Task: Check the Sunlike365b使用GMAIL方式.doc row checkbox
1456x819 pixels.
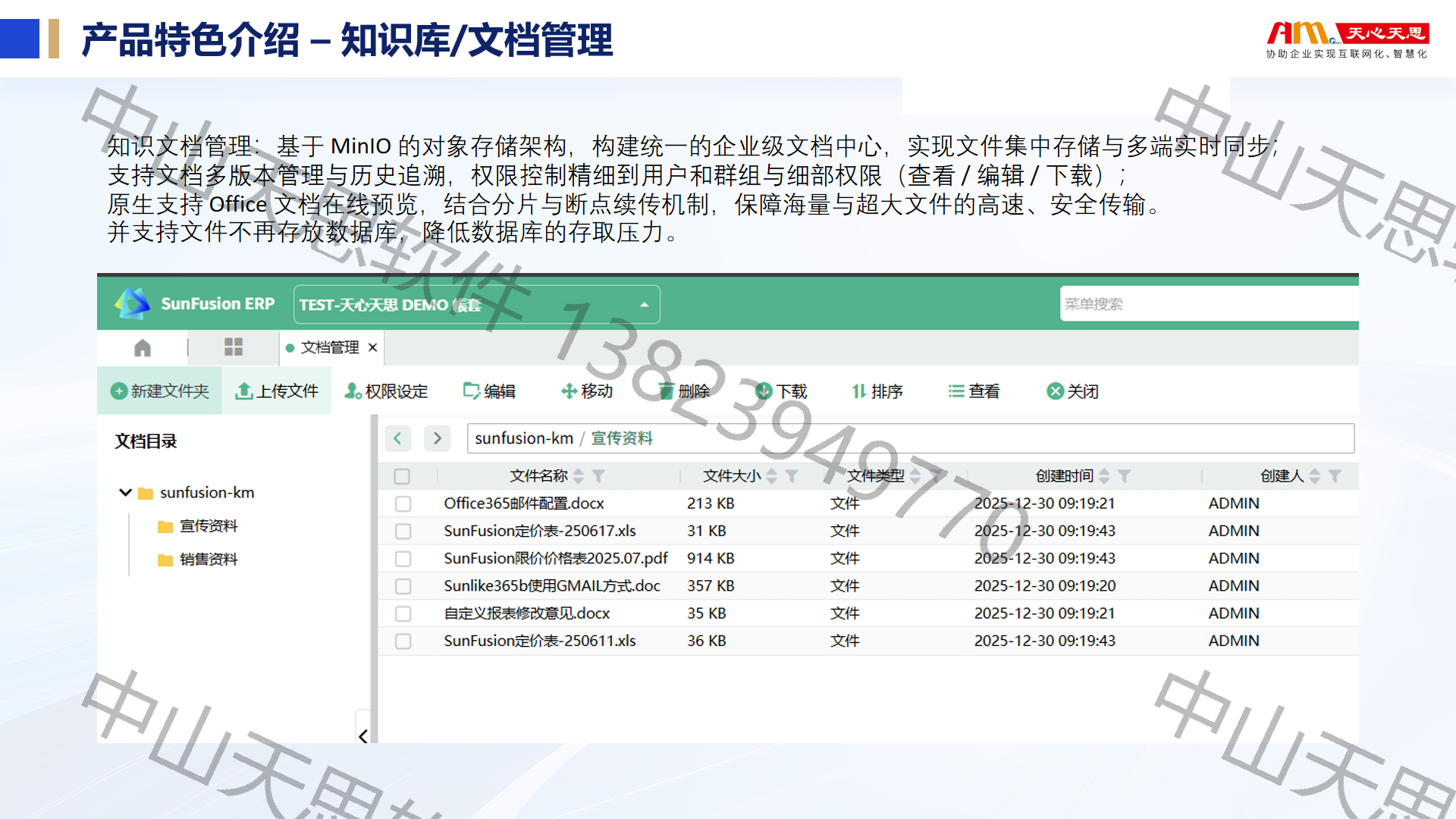Action: coord(403,586)
